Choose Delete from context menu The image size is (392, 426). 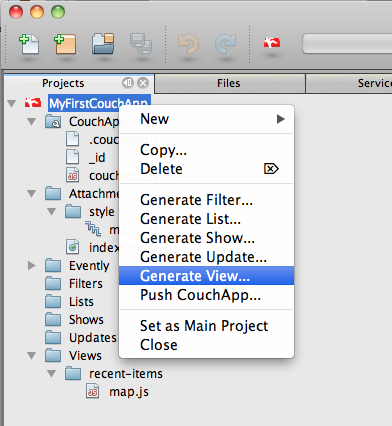point(206,169)
